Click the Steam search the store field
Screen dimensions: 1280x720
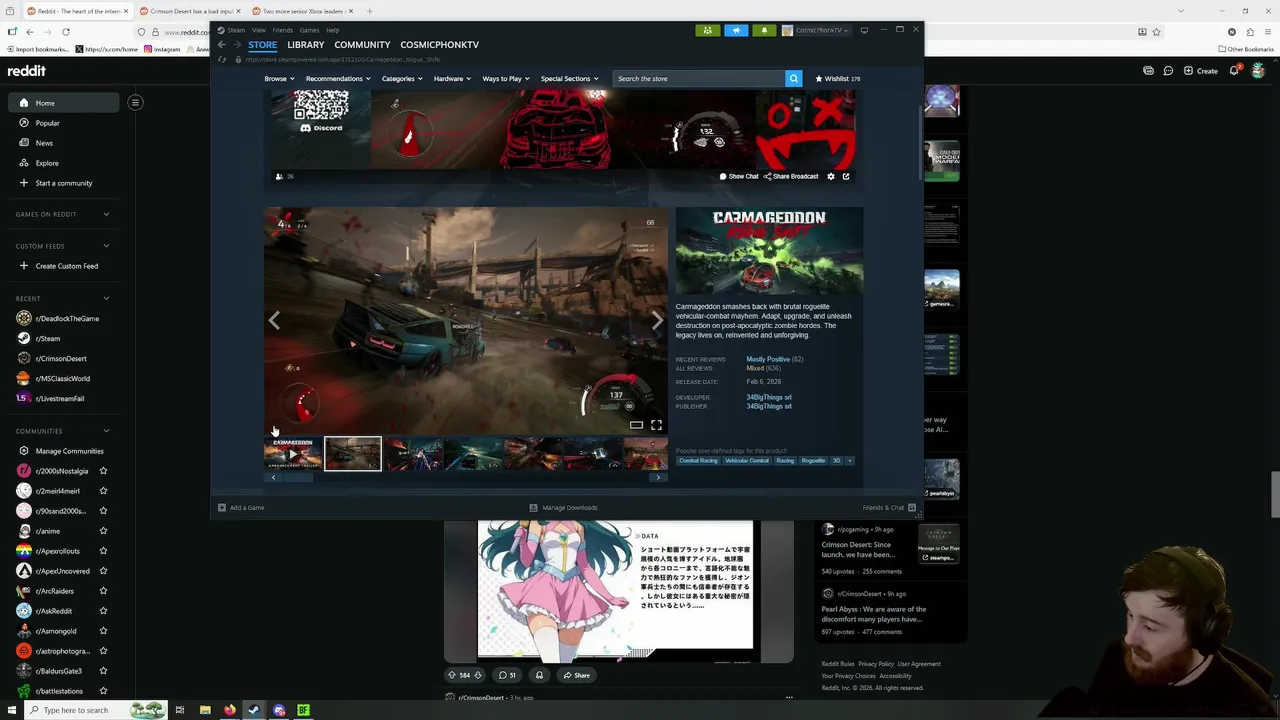coord(699,78)
